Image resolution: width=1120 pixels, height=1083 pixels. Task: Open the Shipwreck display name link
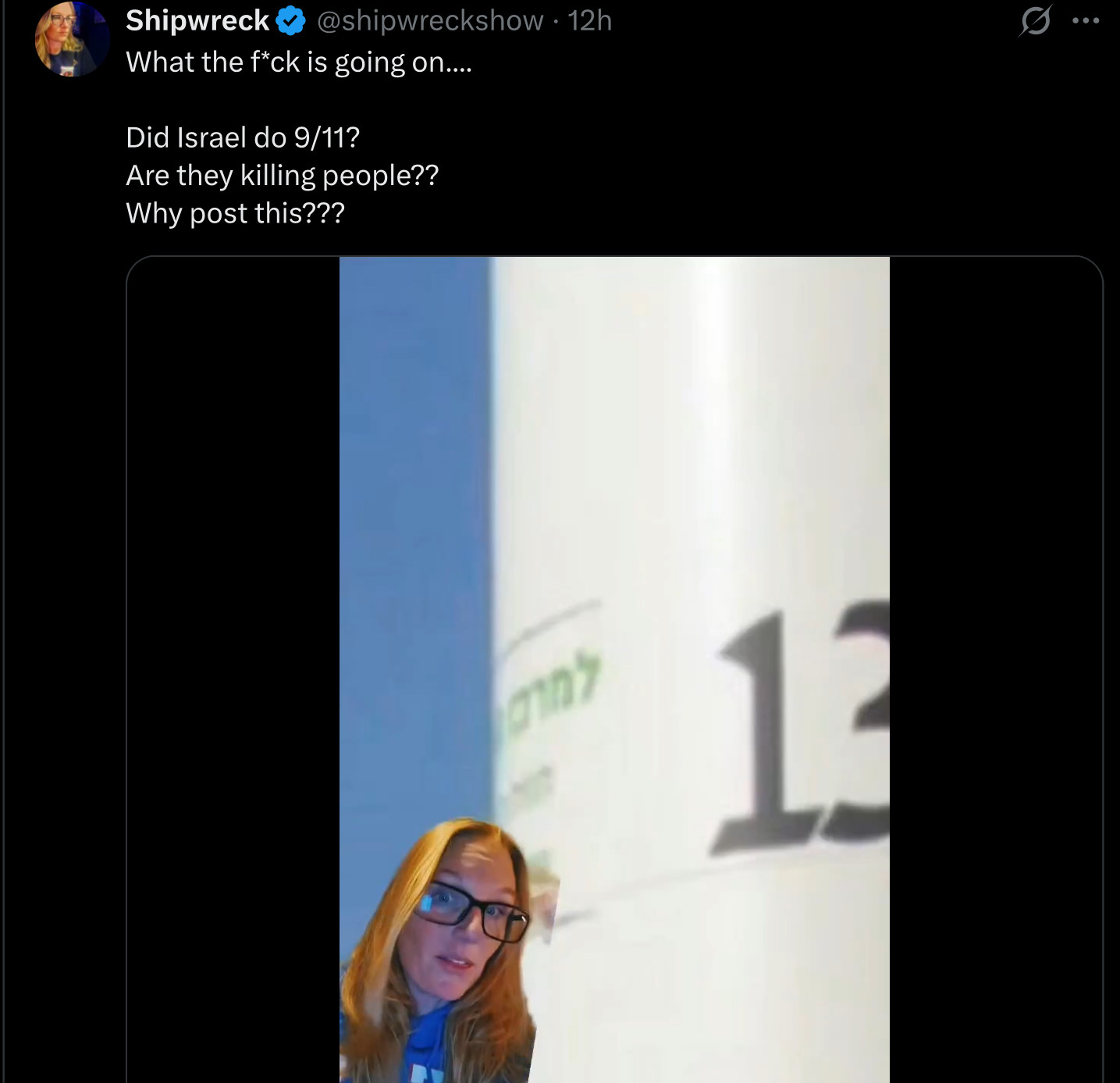[x=197, y=21]
